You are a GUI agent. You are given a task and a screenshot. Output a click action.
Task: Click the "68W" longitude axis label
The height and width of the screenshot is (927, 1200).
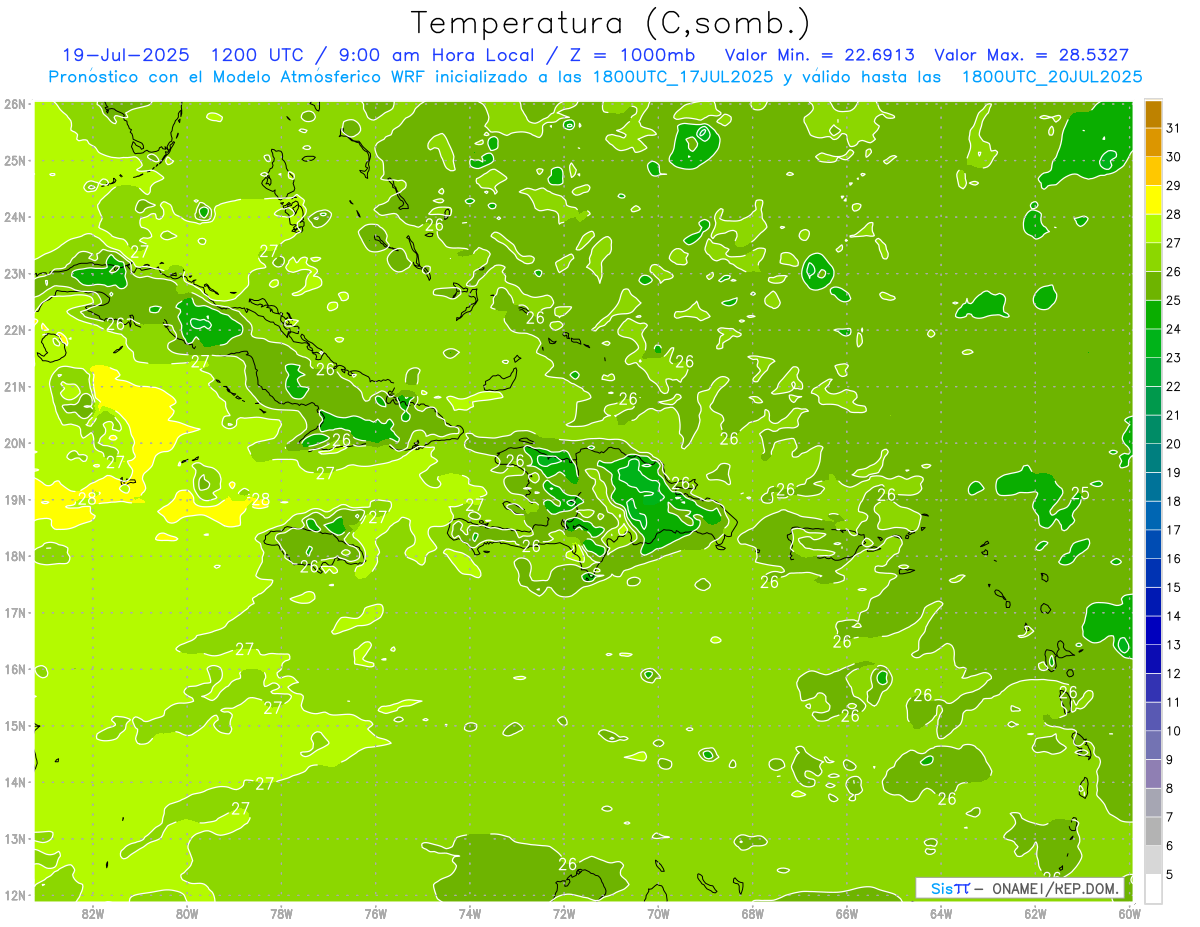pyautogui.click(x=753, y=913)
